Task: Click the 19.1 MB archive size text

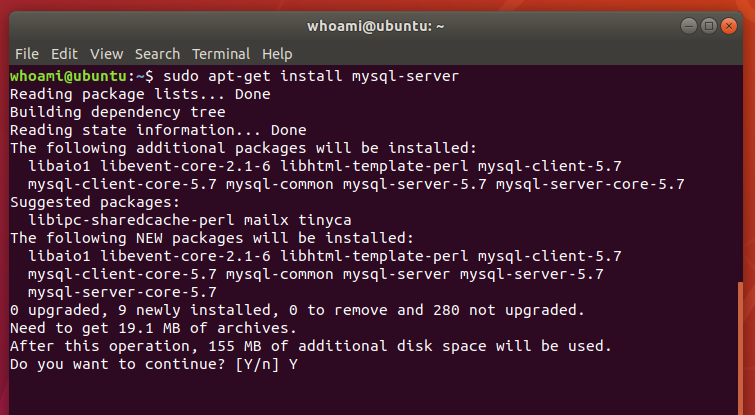Action: click(136, 328)
